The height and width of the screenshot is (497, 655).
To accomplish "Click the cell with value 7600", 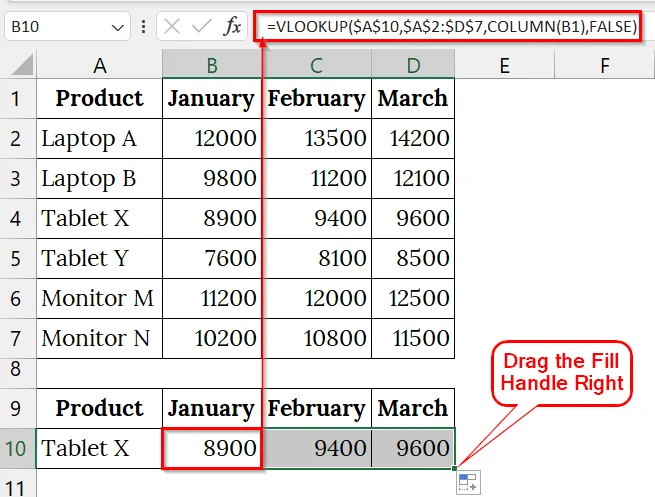I will [x=212, y=259].
